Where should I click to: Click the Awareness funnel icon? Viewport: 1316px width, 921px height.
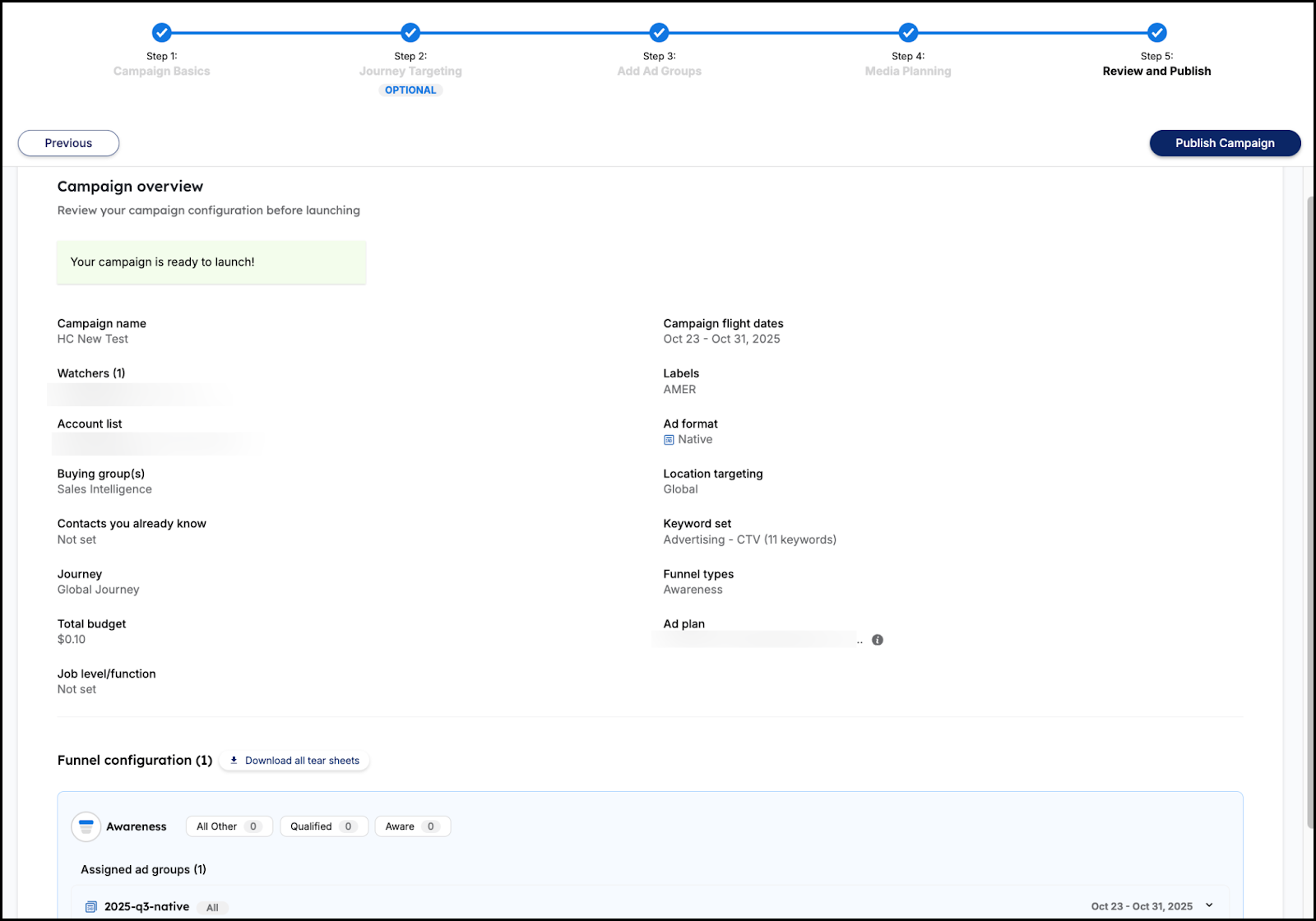86,826
